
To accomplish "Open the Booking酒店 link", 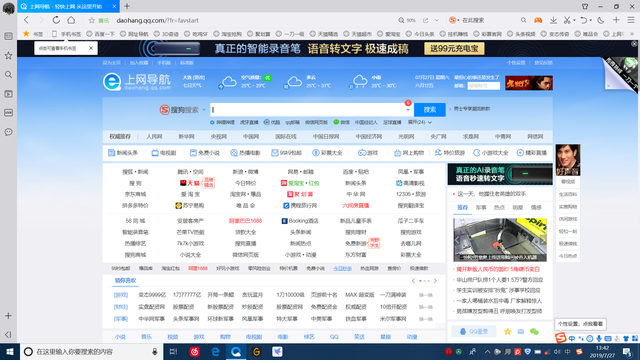I will coord(300,221).
